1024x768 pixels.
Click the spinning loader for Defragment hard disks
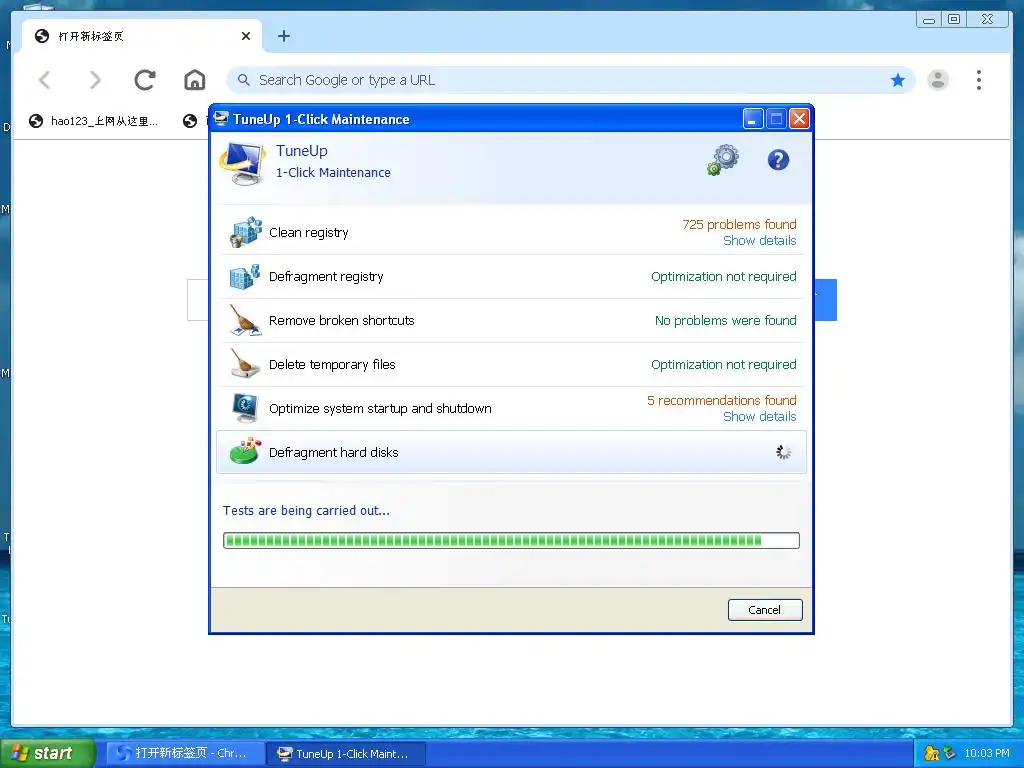coord(783,452)
